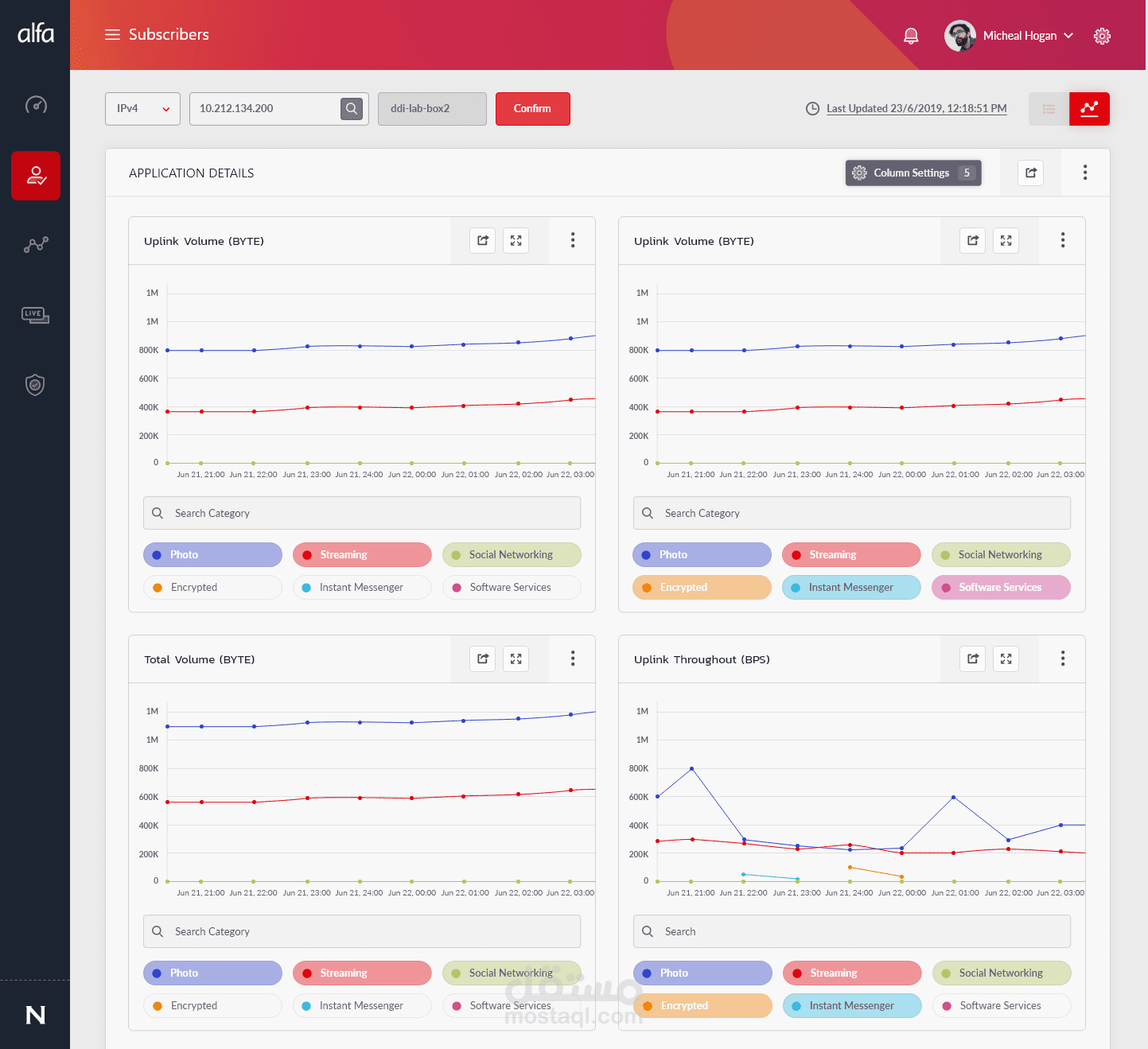Open Application Details three-dot menu

click(x=1085, y=173)
